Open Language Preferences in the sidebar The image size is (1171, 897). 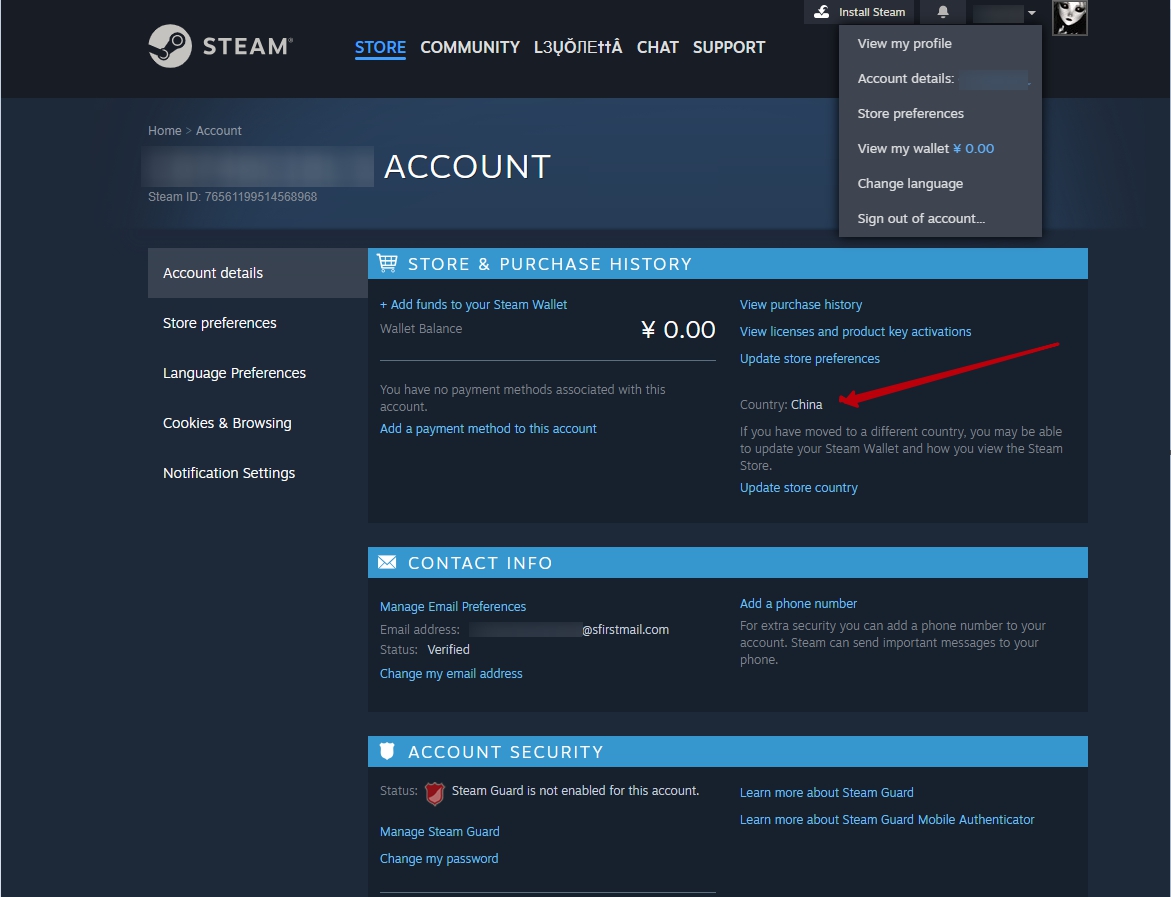tap(258, 373)
